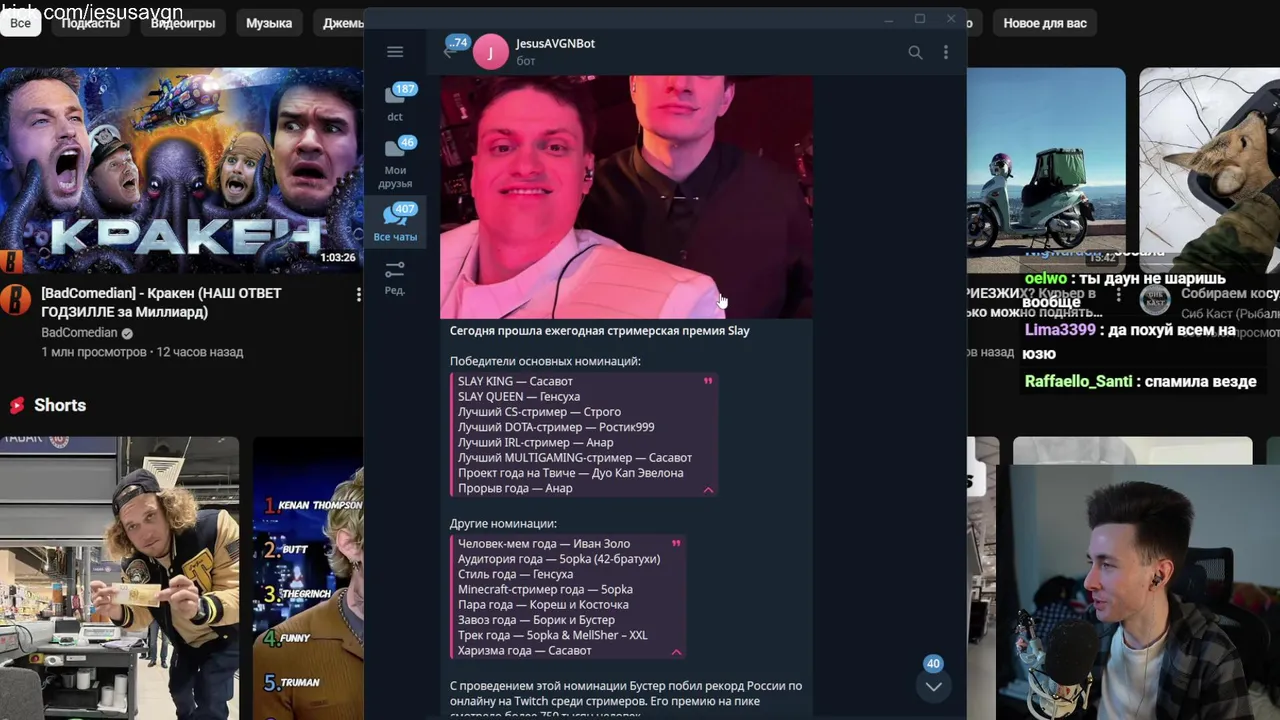The width and height of the screenshot is (1280, 720).
Task: Click the line Харизма года — Сасавот
Action: 525,651
